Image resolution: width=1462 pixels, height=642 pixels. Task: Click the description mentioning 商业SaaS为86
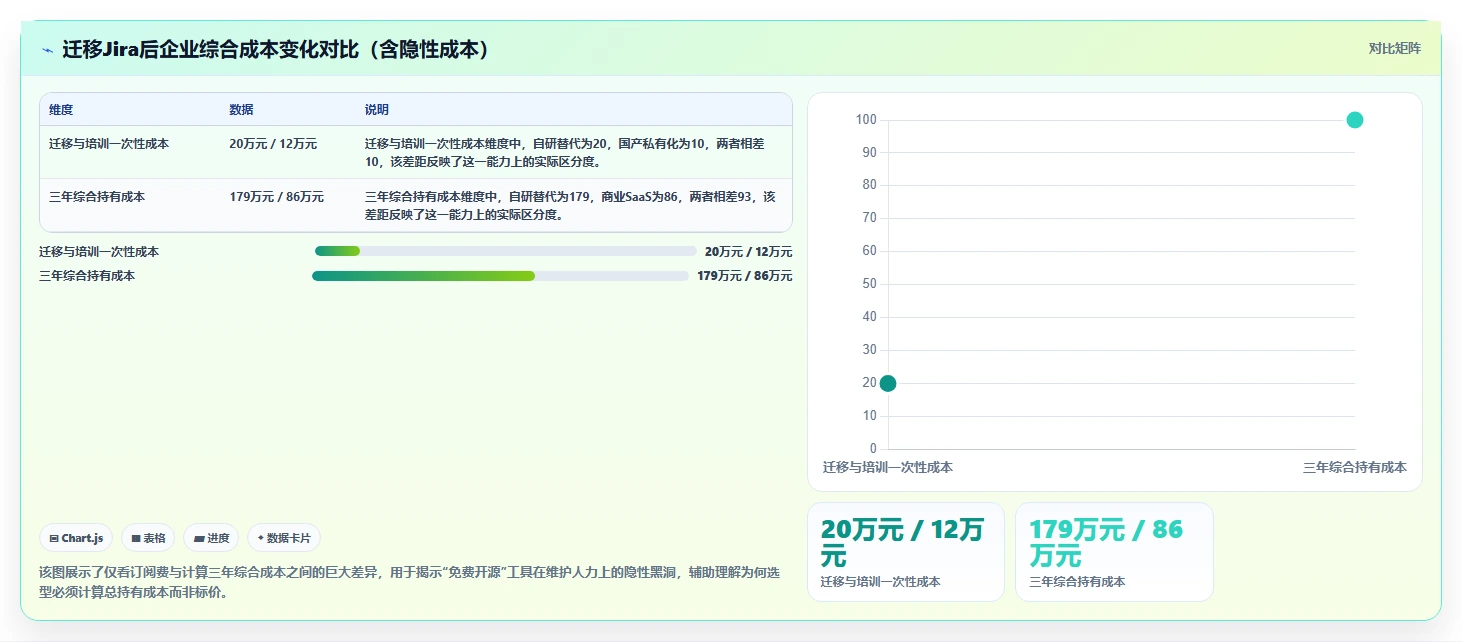point(570,206)
